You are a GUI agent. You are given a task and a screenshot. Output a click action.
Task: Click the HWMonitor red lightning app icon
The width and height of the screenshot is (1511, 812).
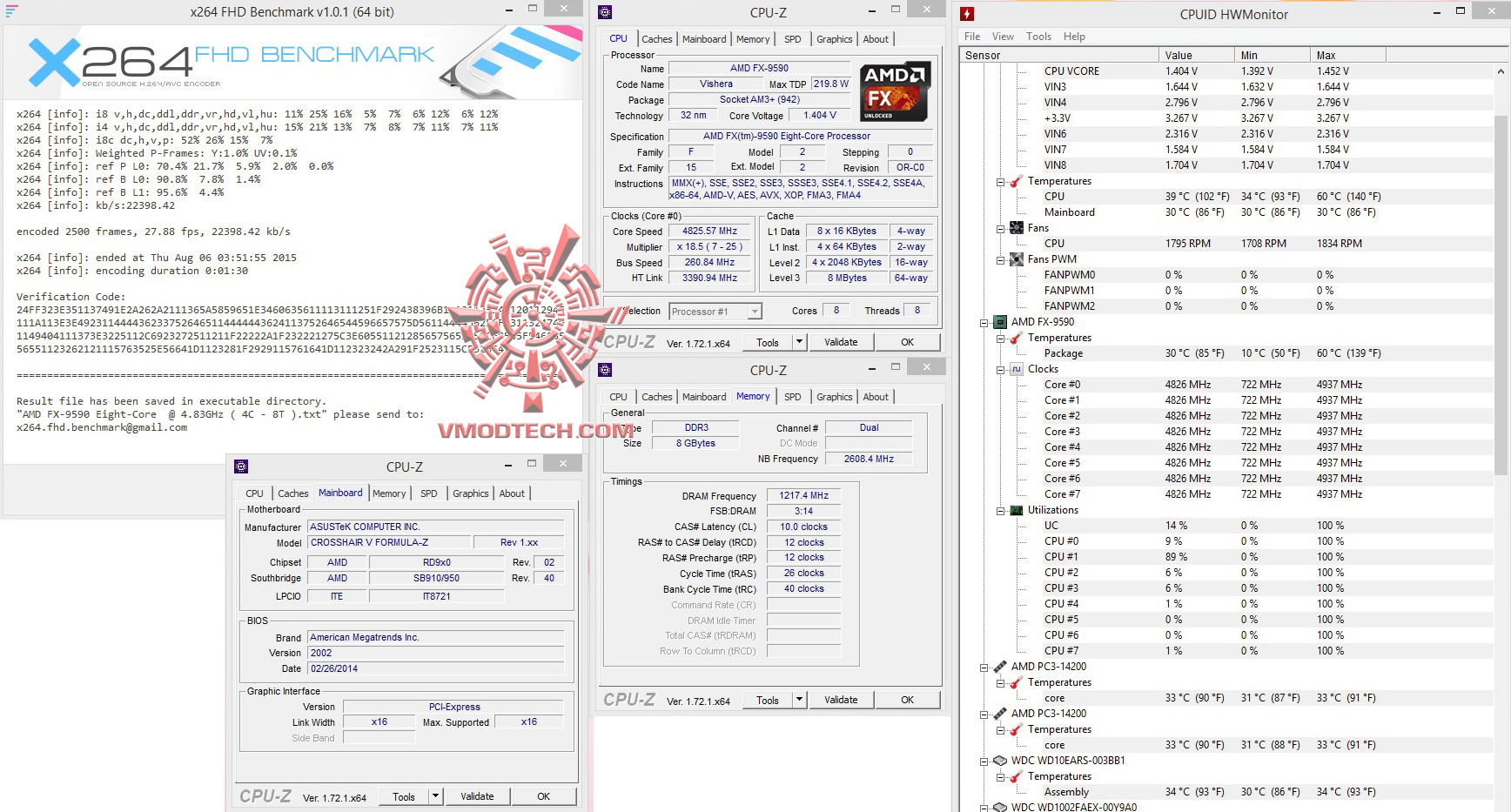click(967, 14)
